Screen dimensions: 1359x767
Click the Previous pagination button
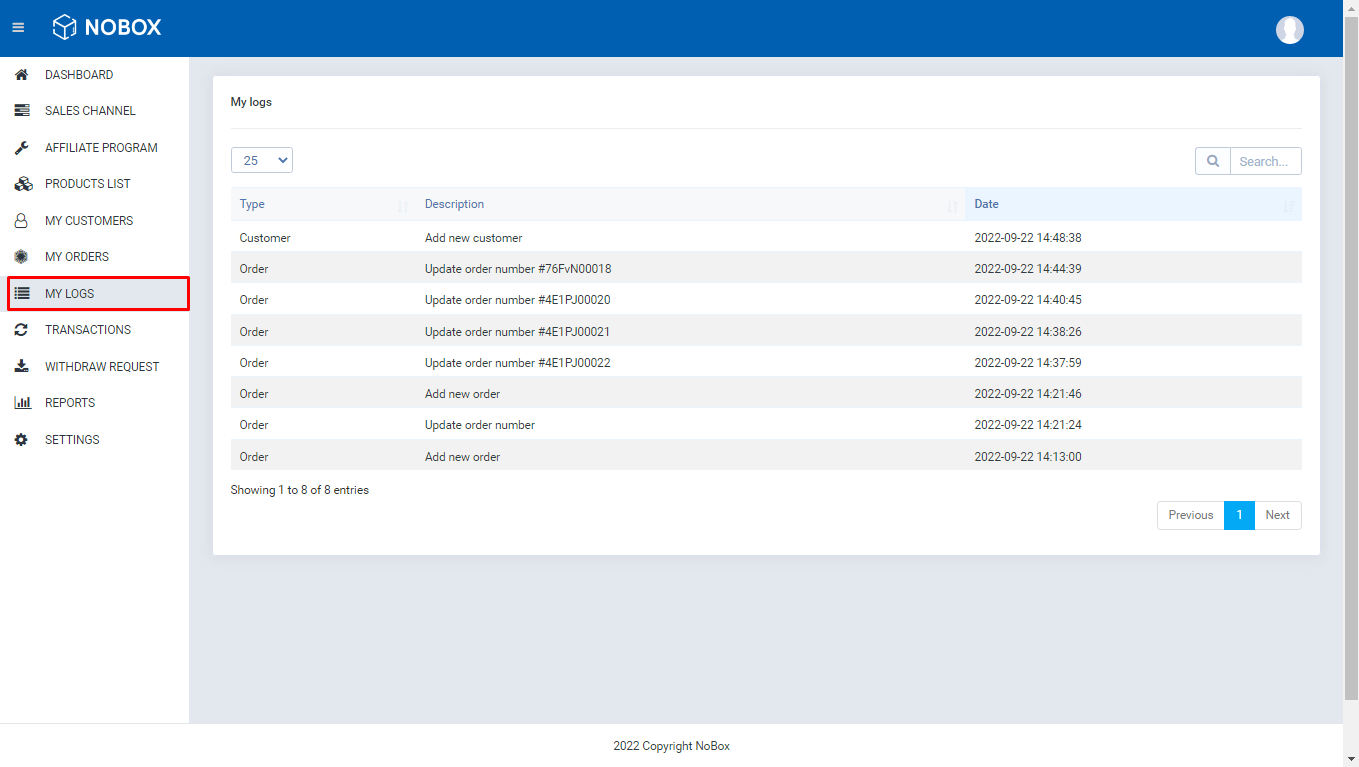(x=1190, y=515)
